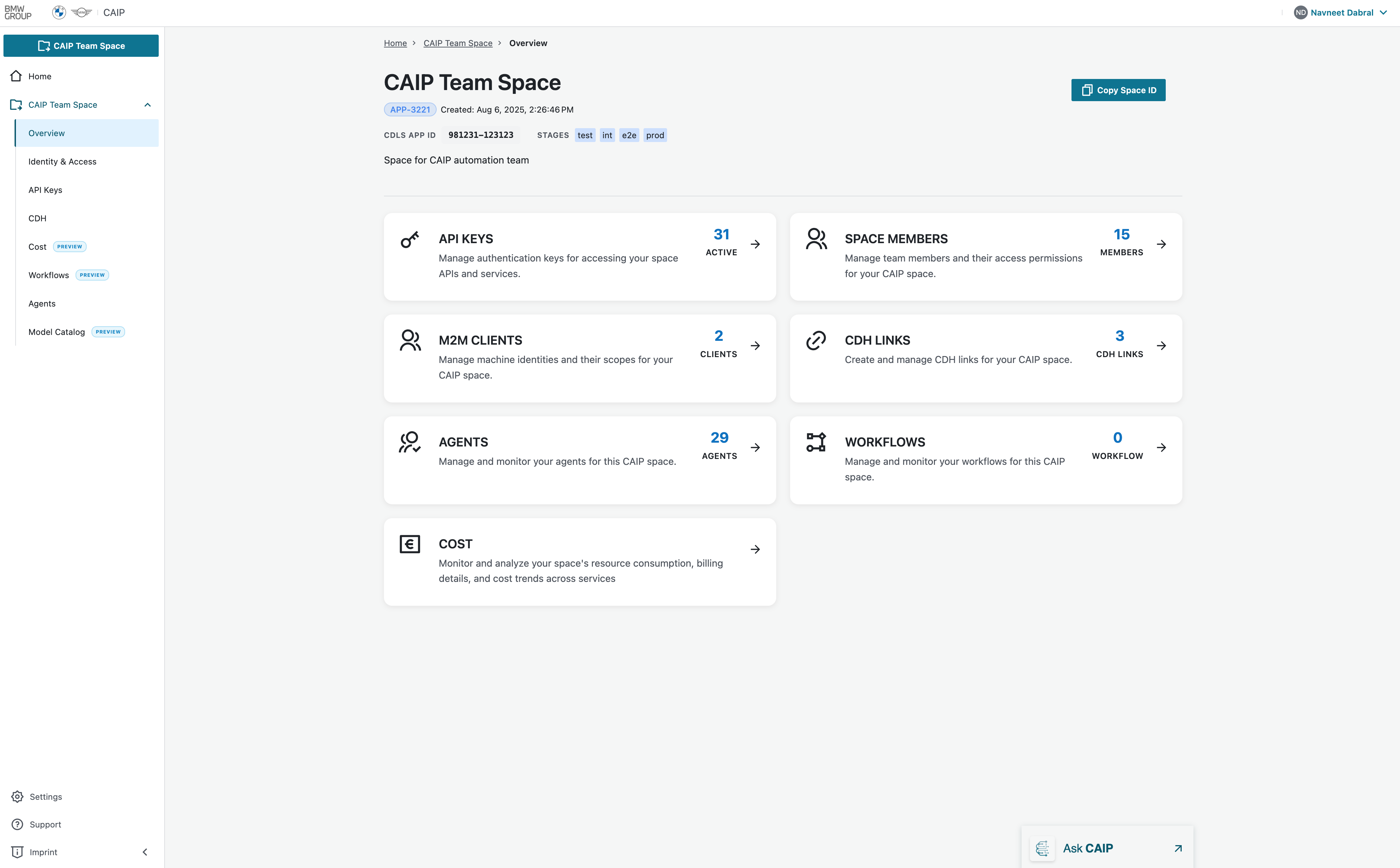
Task: Click the CAIP Team Space folder icon in sidebar
Action: tap(16, 105)
